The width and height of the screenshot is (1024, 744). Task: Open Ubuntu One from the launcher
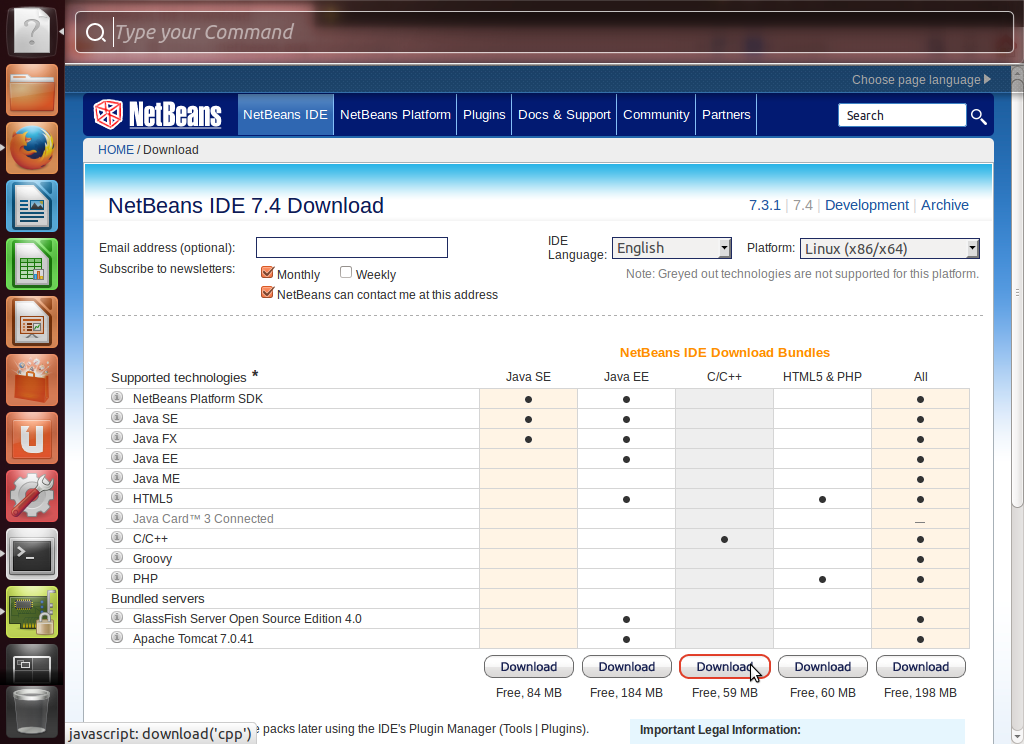(32, 438)
